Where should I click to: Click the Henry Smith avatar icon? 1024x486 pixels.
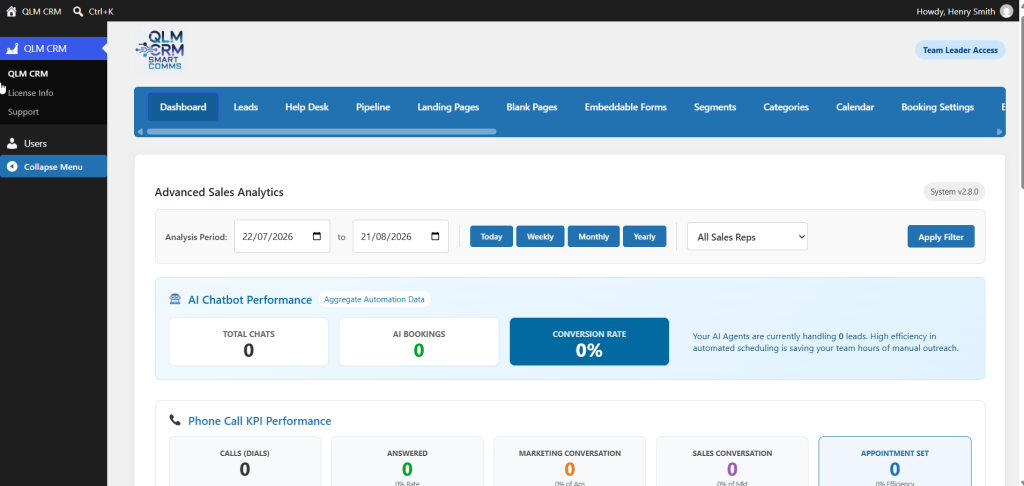(x=1006, y=11)
